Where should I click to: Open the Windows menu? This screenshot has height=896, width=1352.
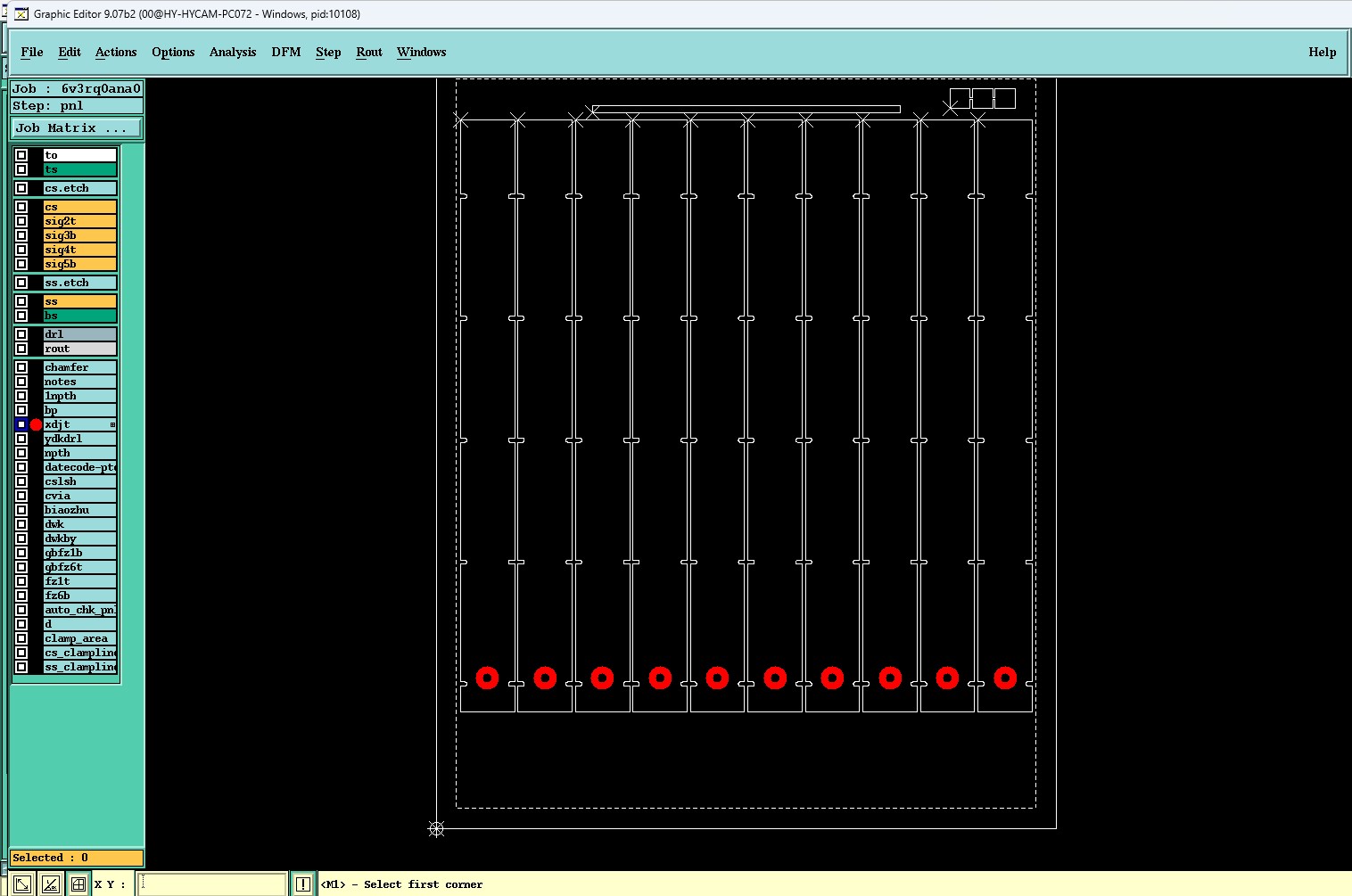pos(422,52)
